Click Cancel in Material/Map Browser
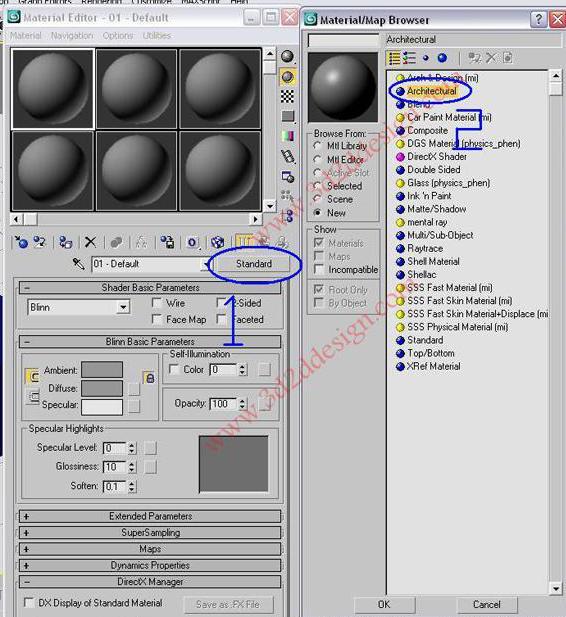This screenshot has width=566, height=617. pyautogui.click(x=487, y=604)
